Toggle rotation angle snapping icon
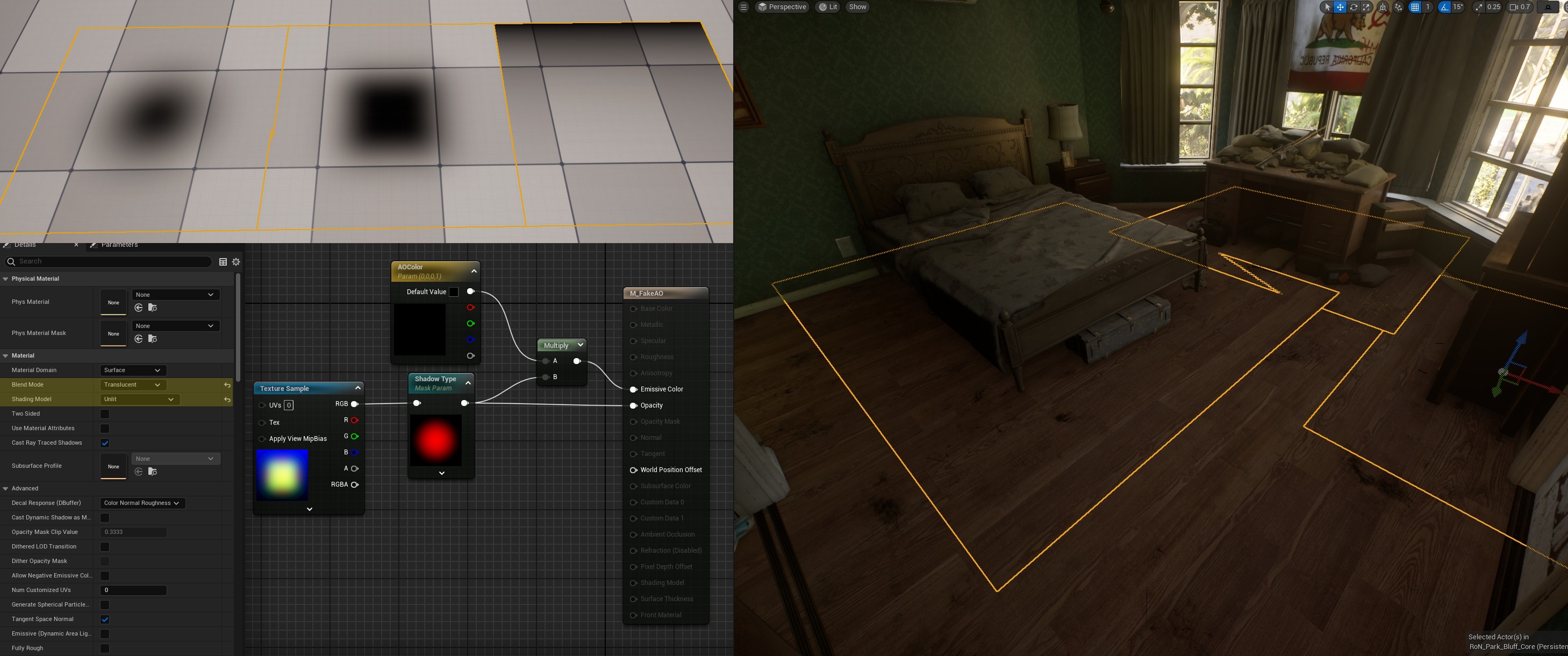Image resolution: width=1568 pixels, height=656 pixels. [1444, 8]
